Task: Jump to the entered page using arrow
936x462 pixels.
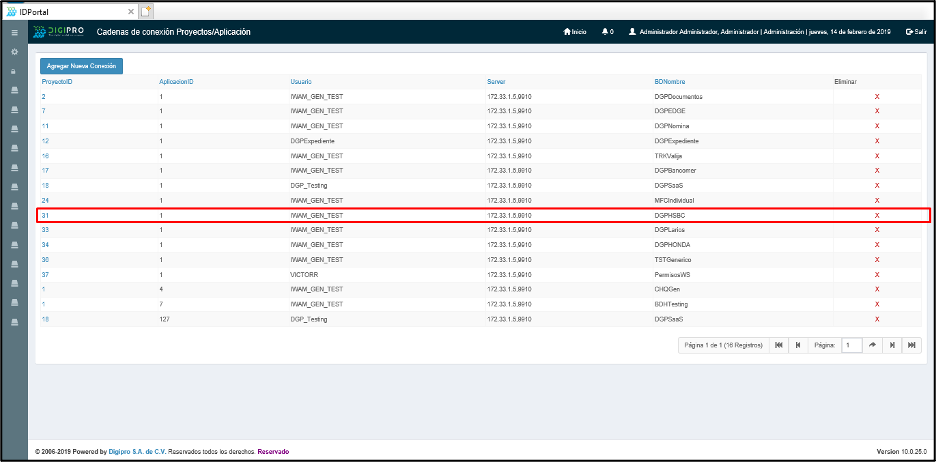Action: [873, 345]
